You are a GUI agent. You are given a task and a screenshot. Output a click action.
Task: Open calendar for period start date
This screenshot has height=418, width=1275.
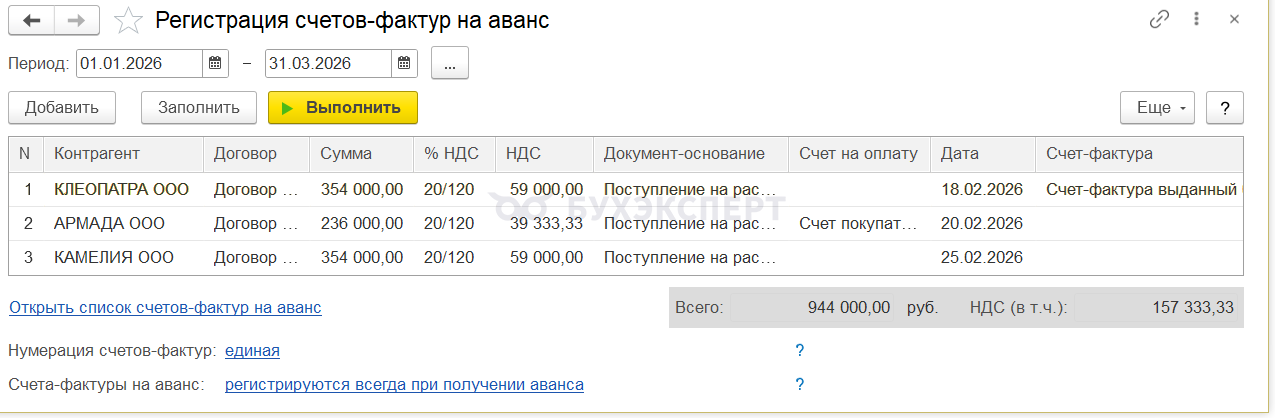tap(215, 63)
